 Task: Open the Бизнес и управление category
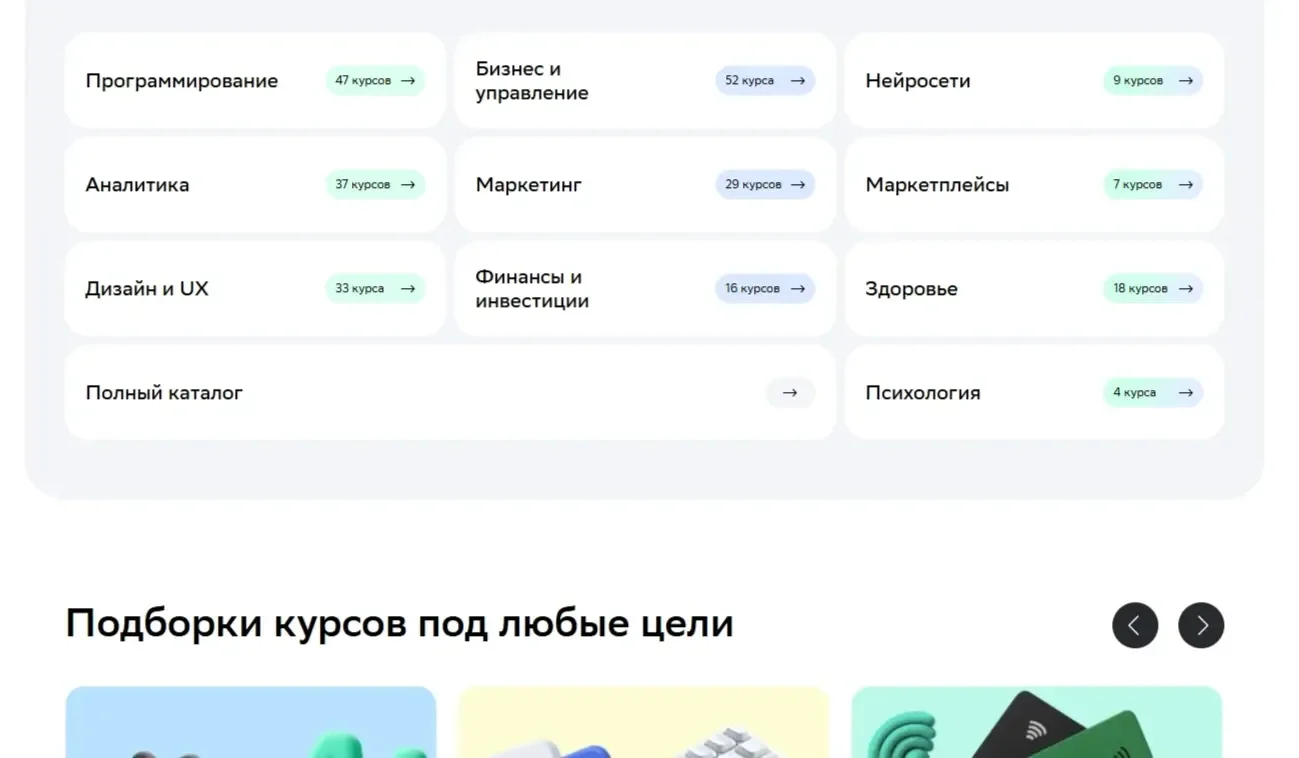point(645,81)
